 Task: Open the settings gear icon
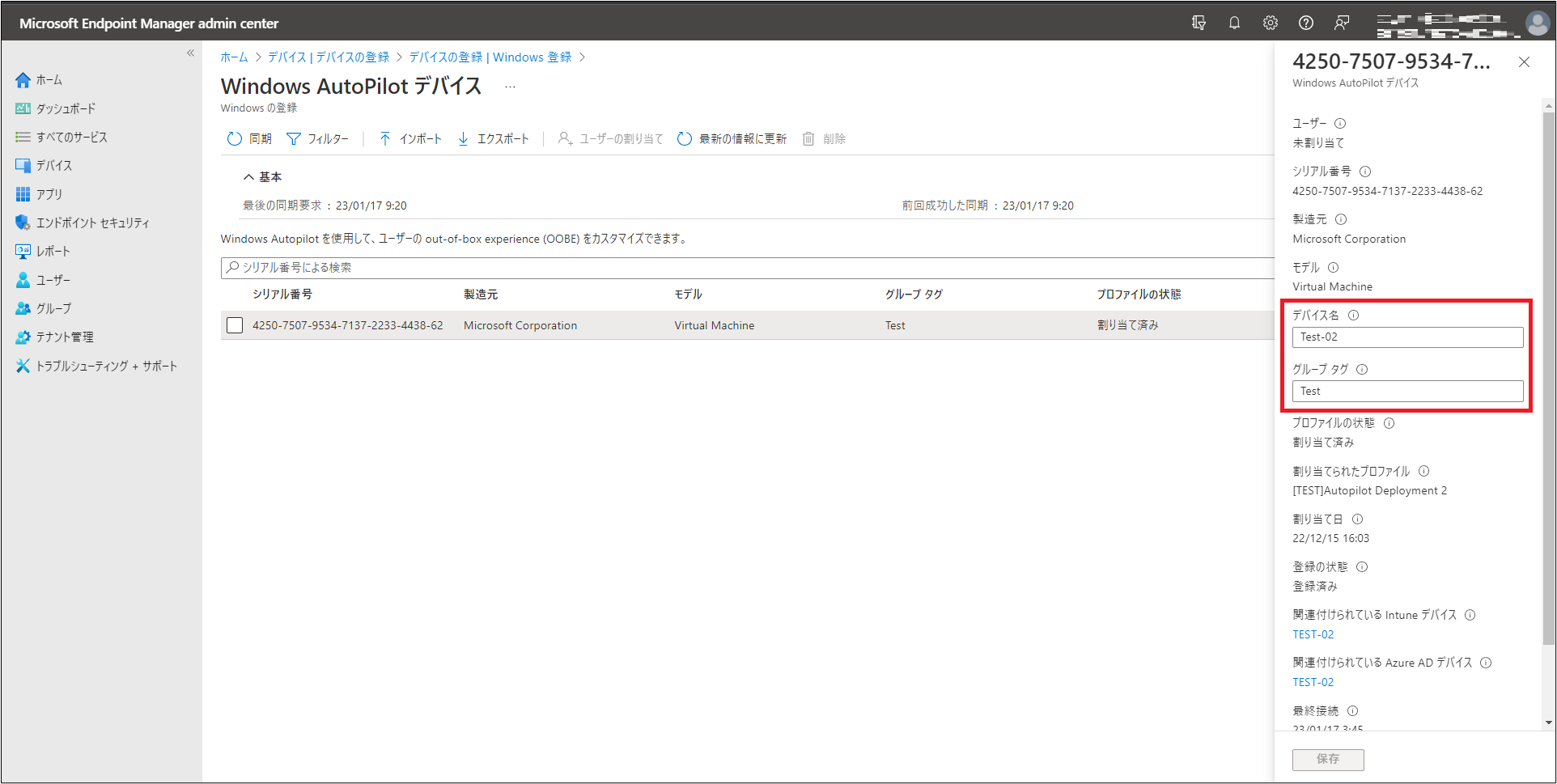tap(1270, 23)
